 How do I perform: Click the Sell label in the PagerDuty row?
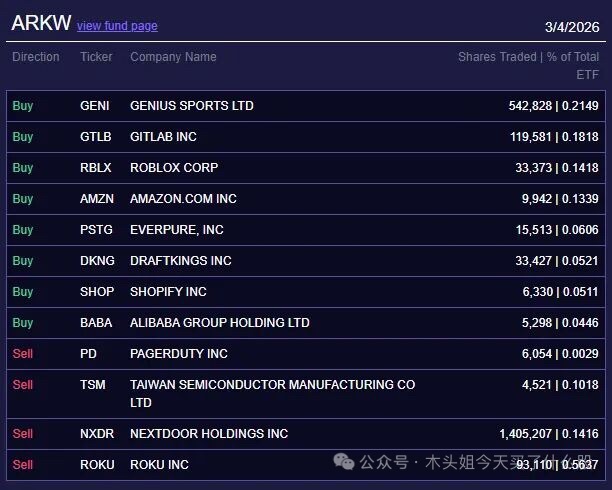(23, 354)
